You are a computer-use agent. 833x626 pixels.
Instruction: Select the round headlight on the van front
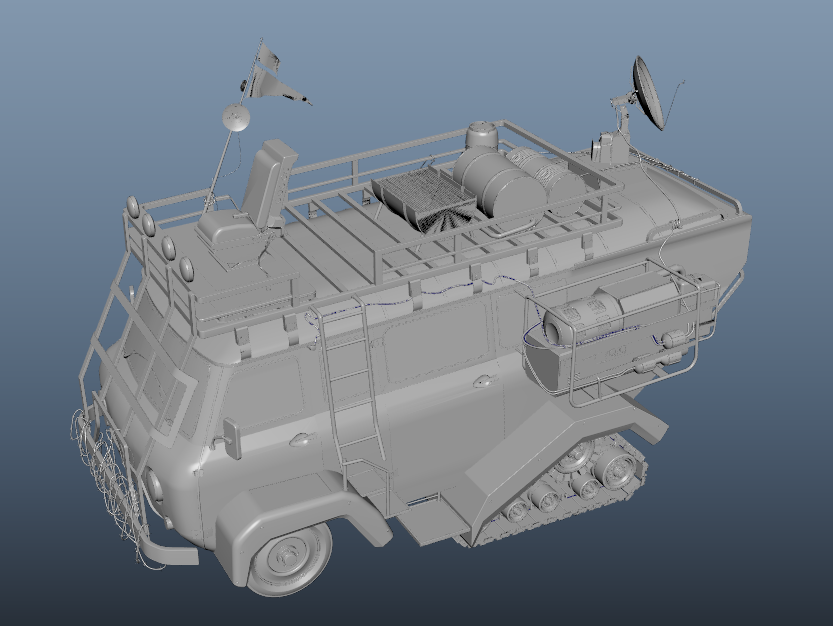[x=154, y=486]
